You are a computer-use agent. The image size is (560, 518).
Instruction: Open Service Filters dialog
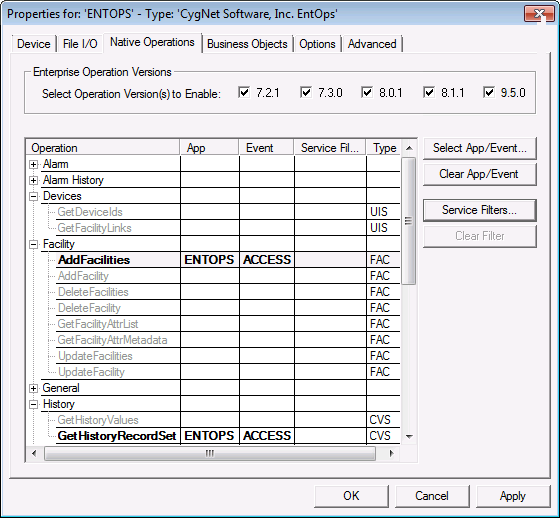(x=480, y=210)
